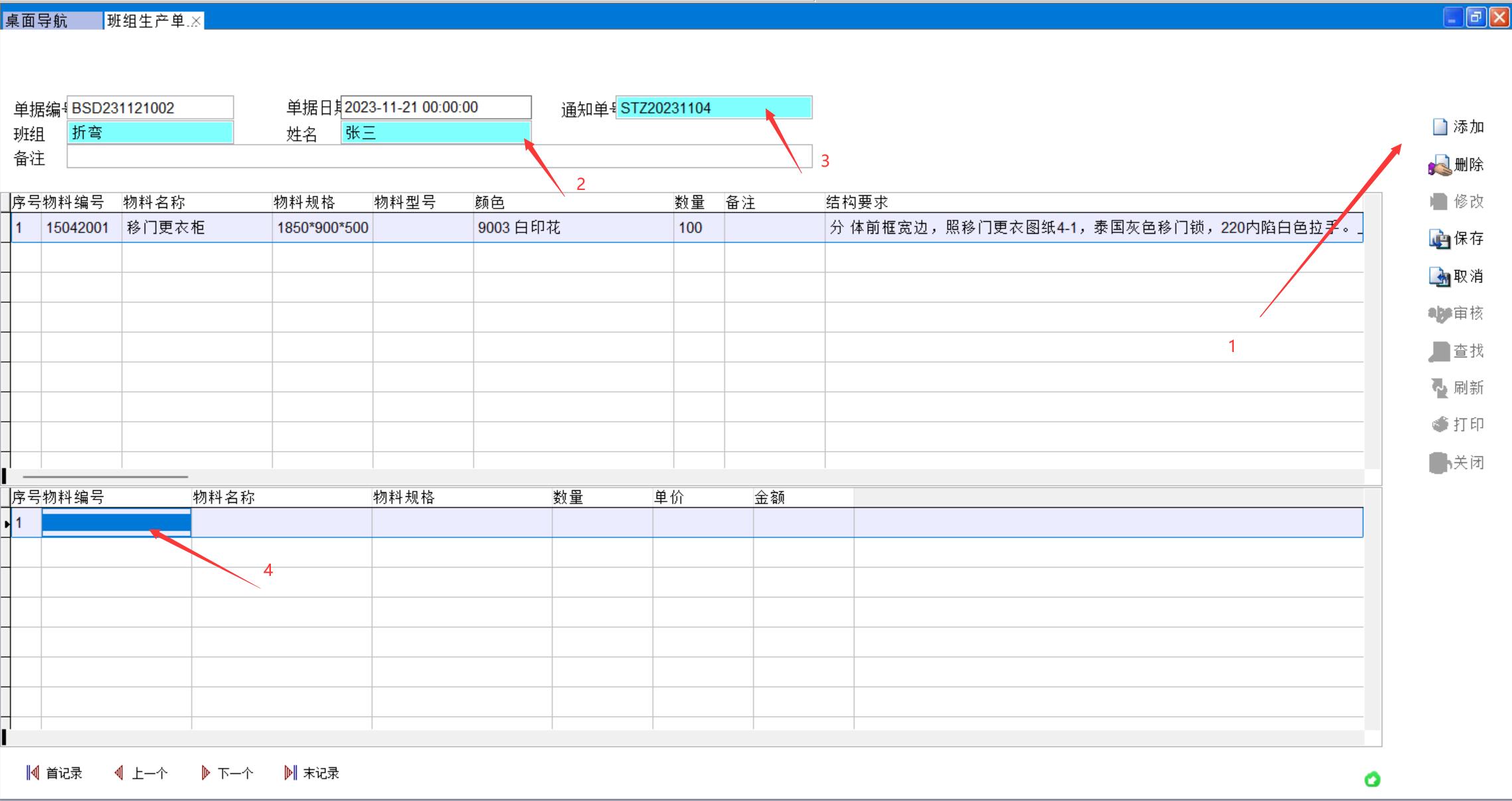Select the blue highlighted 物料编号 cell in lower grid
Image resolution: width=1512 pixels, height=801 pixels.
pyautogui.click(x=116, y=523)
